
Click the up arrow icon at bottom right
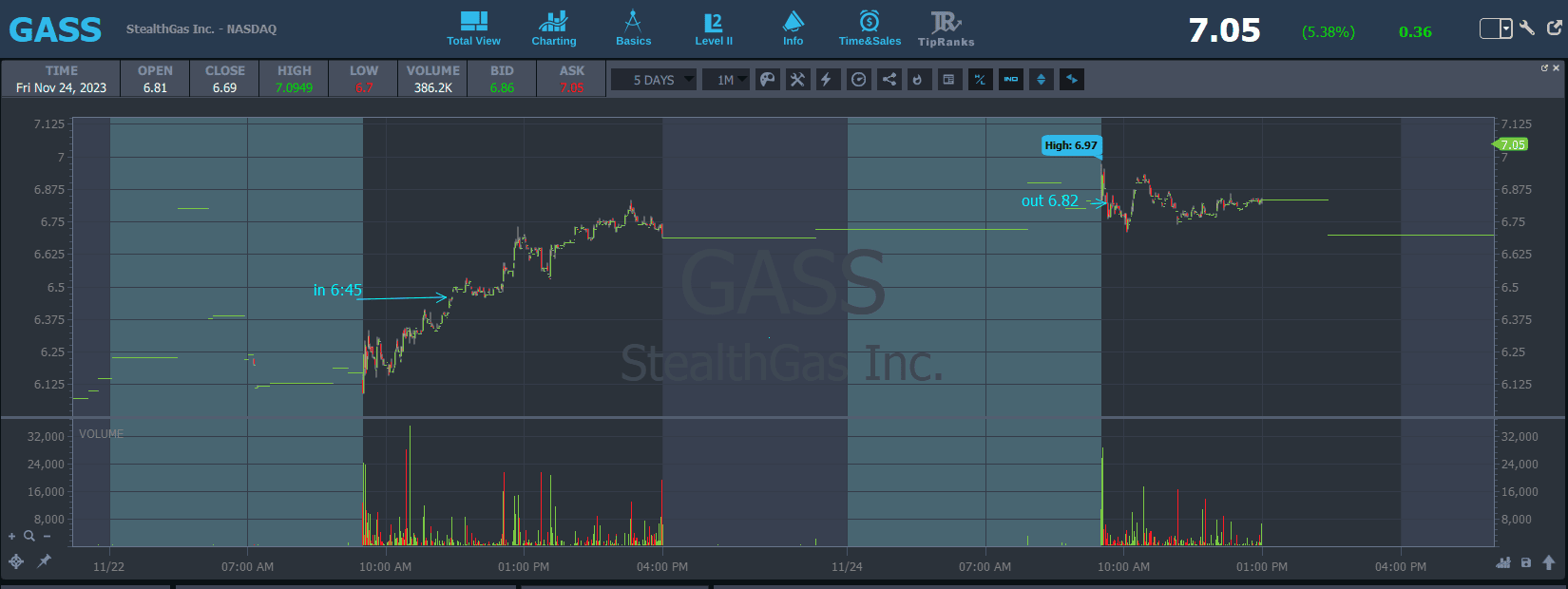click(x=1549, y=562)
